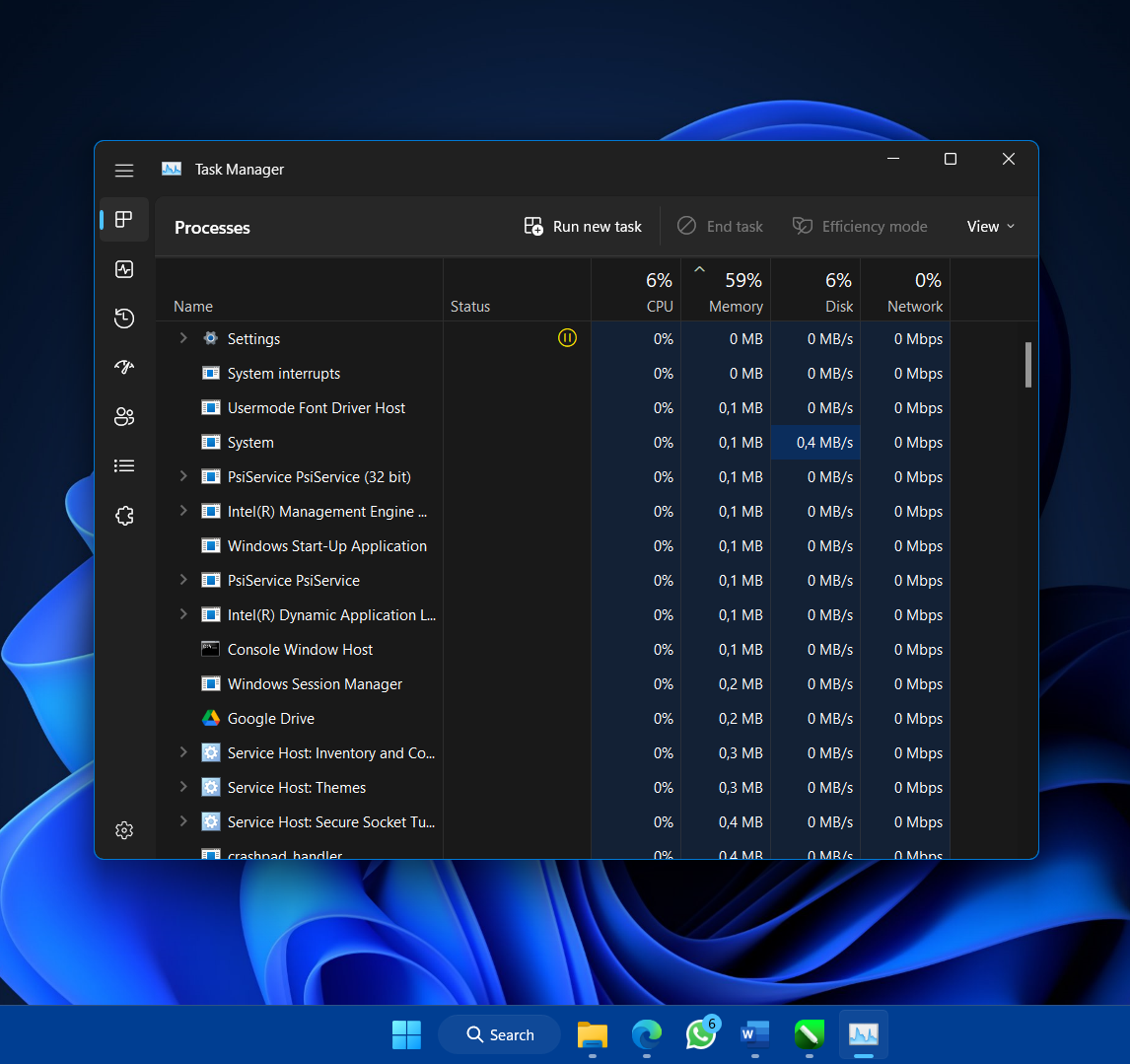Click the Task Manager title bar icon
The width and height of the screenshot is (1130, 1064).
coord(172,170)
